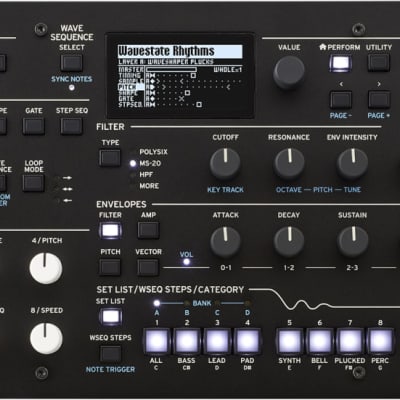Image resolution: width=400 pixels, height=400 pixels.
Task: Select category button 7 PLUCKED
Action: (x=350, y=341)
